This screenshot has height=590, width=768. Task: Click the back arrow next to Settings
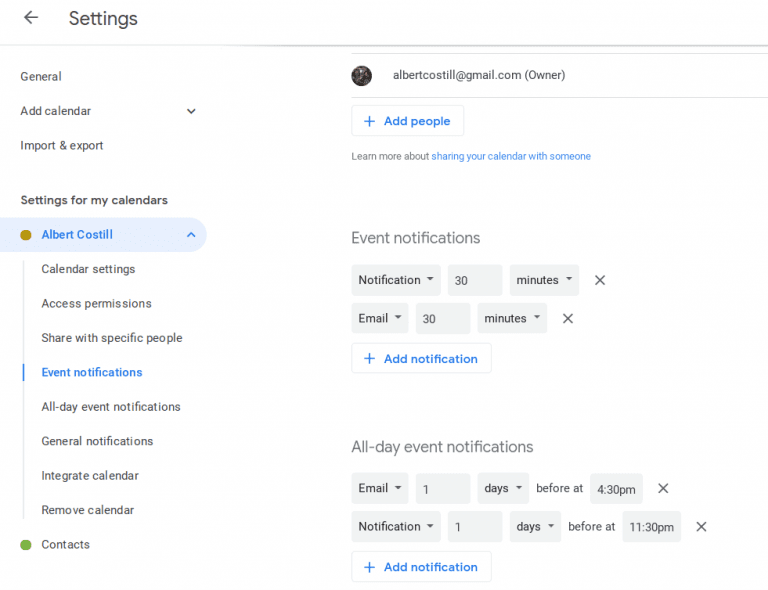click(x=31, y=18)
